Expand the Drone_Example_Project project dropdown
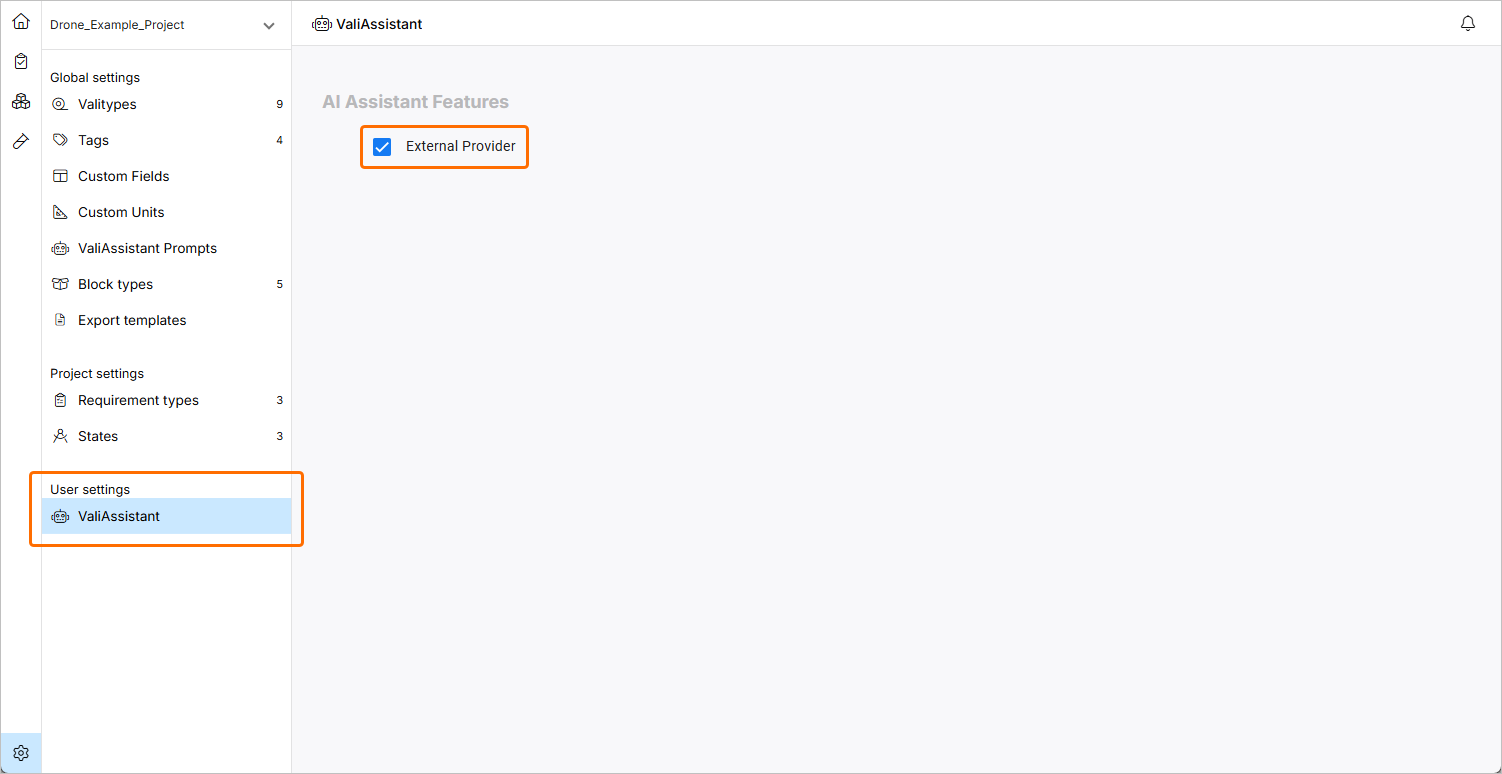This screenshot has height=774, width=1502. pos(163,25)
